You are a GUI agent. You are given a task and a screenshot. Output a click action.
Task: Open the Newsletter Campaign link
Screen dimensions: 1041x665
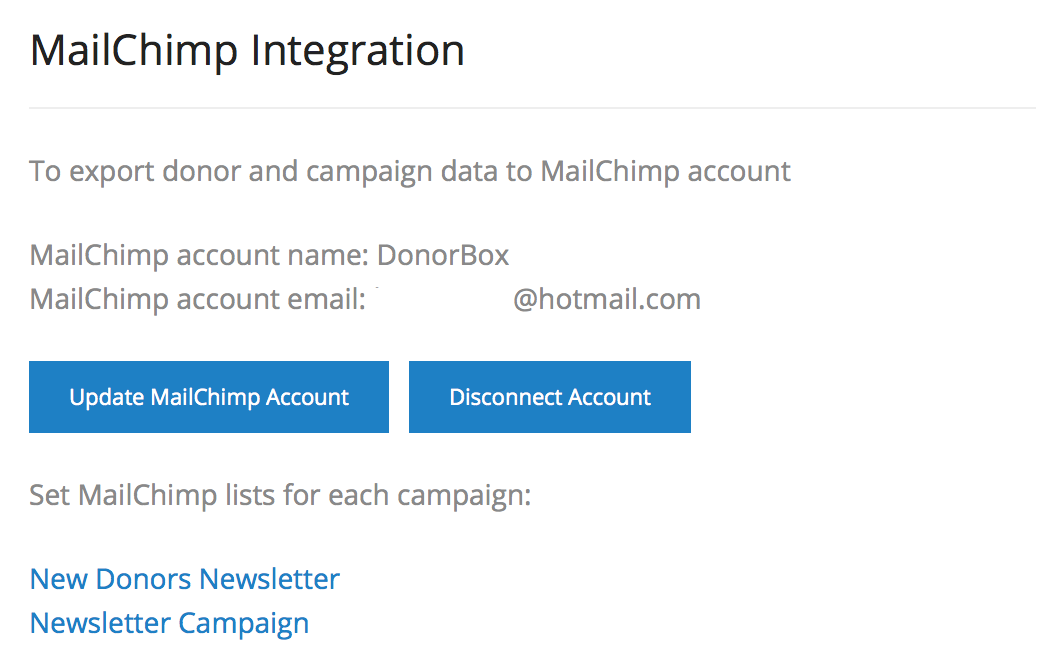coord(169,623)
